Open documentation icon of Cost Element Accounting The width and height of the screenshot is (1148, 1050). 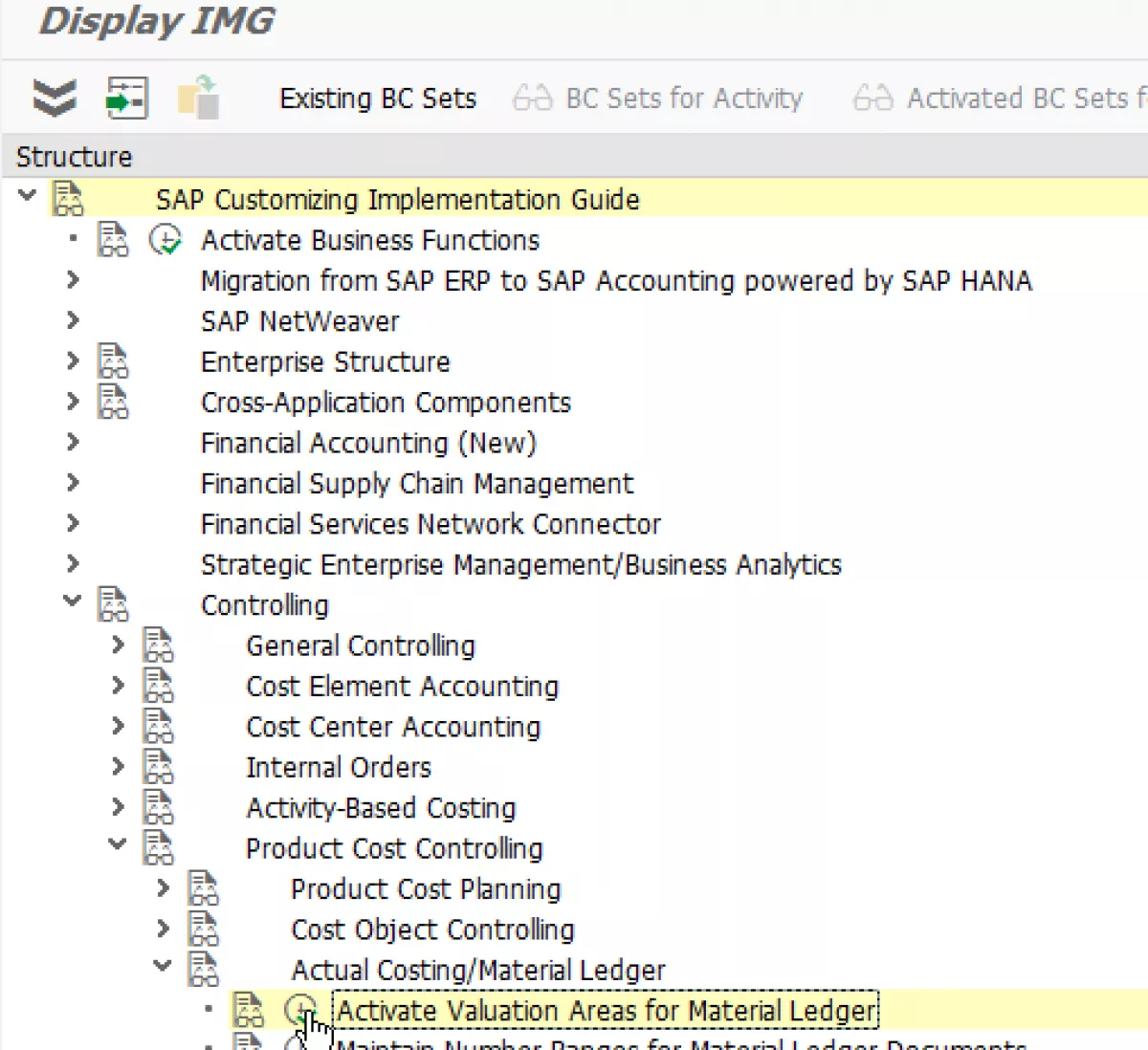coord(158,686)
